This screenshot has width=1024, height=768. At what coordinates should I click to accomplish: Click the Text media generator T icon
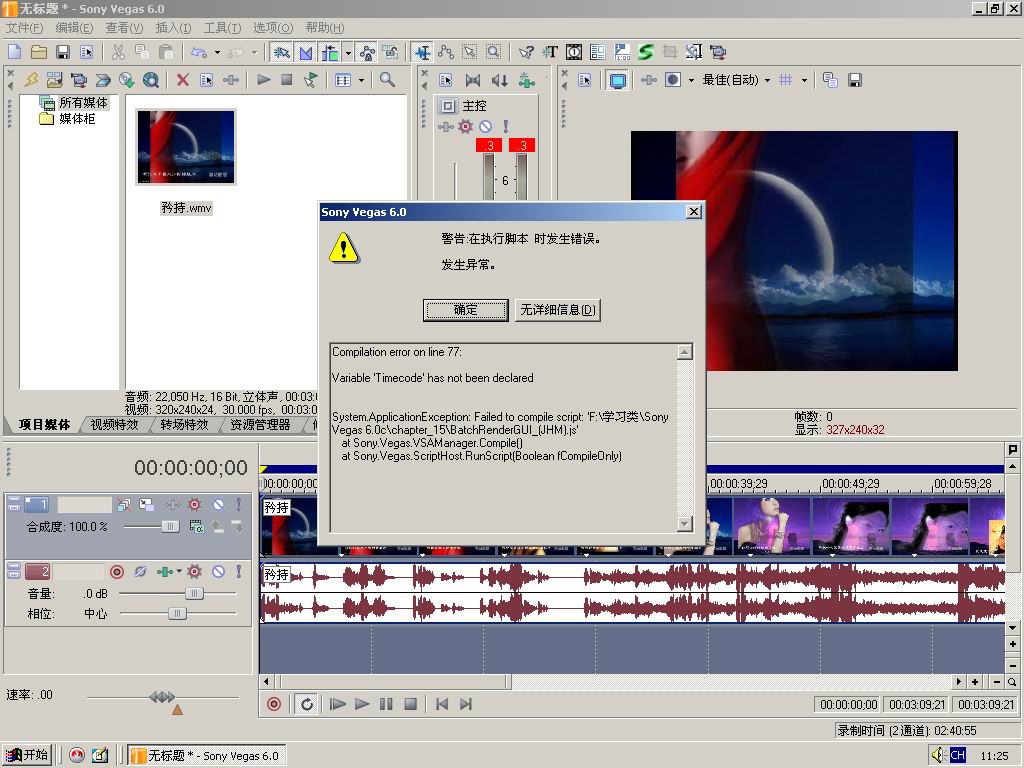[x=550, y=52]
